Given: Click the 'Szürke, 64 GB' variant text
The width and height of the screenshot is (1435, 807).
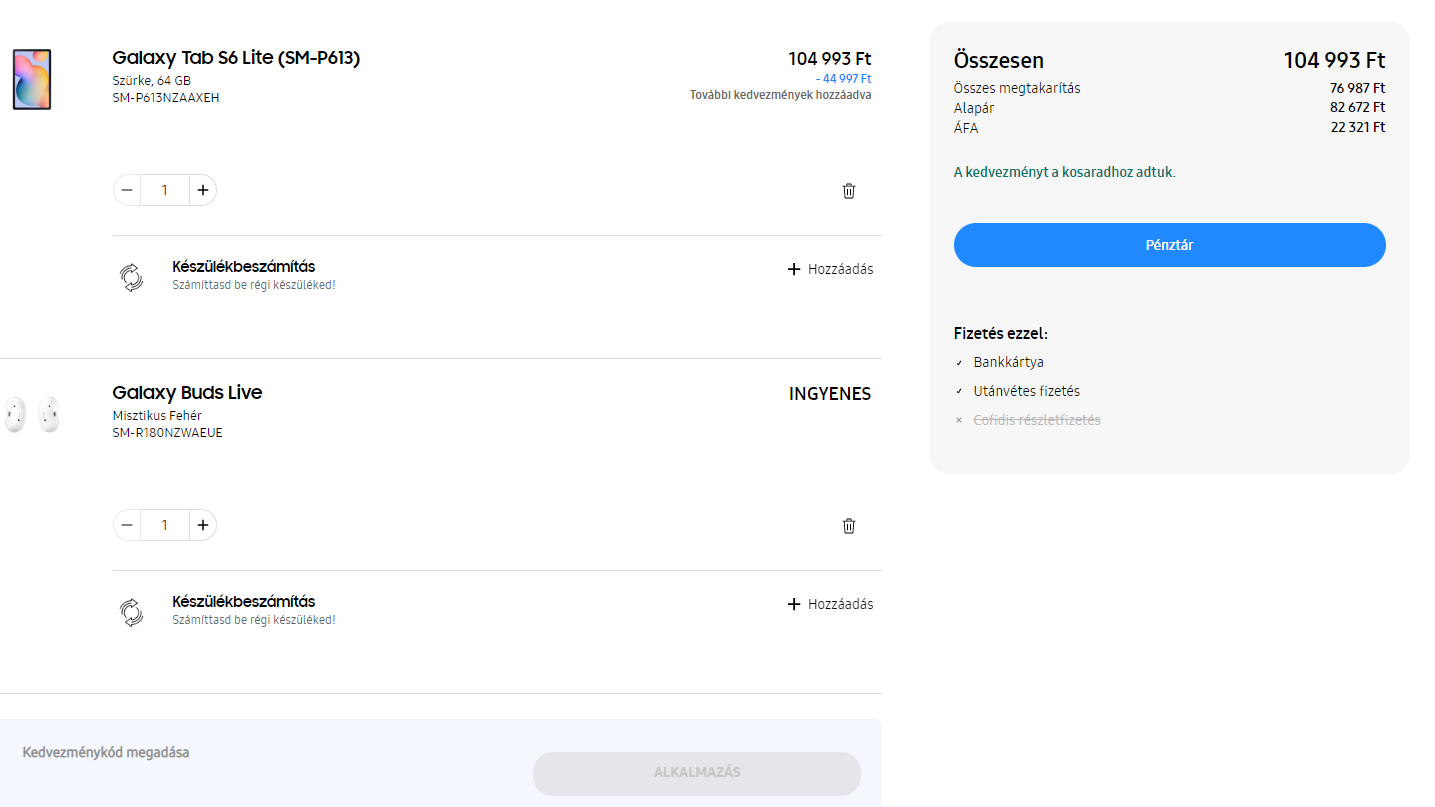Looking at the screenshot, I should click(152, 80).
